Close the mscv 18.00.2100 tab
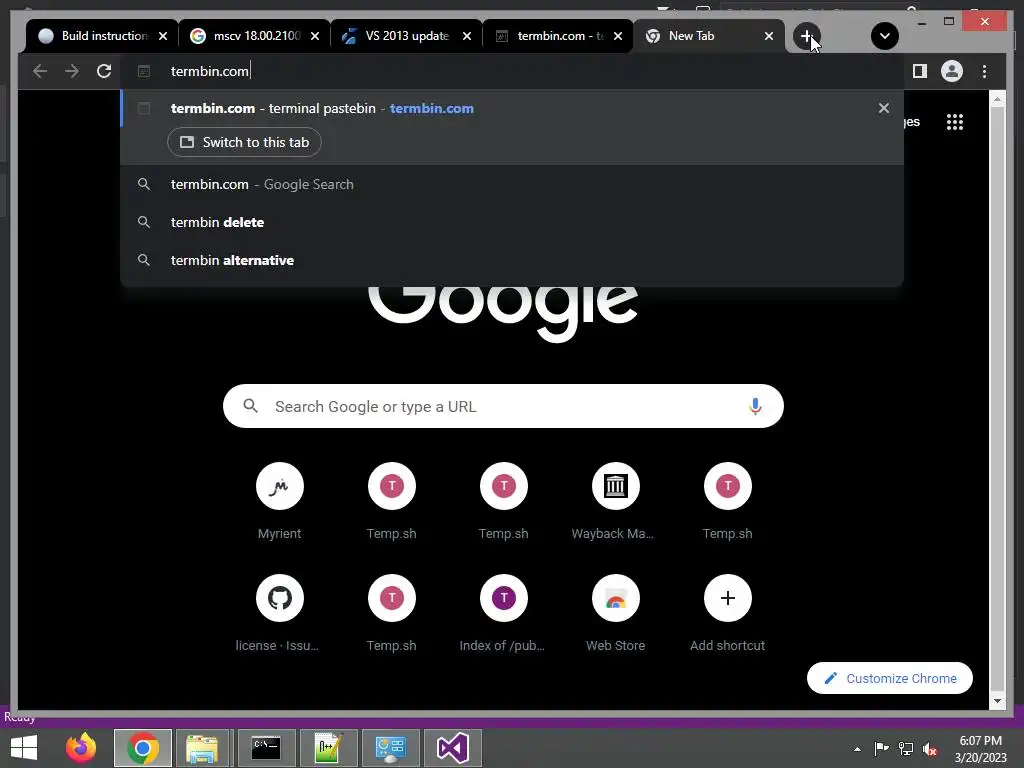The height and width of the screenshot is (768, 1024). click(x=315, y=36)
